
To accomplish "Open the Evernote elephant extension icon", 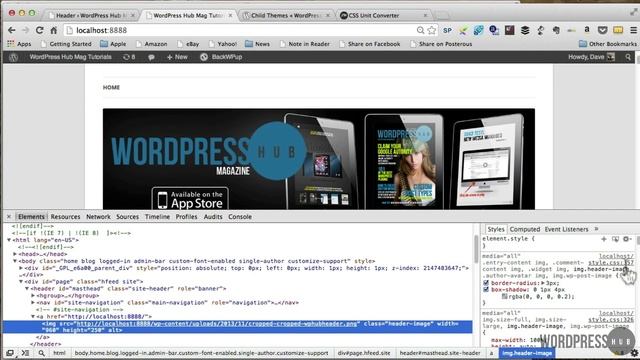I will tap(556, 30).
